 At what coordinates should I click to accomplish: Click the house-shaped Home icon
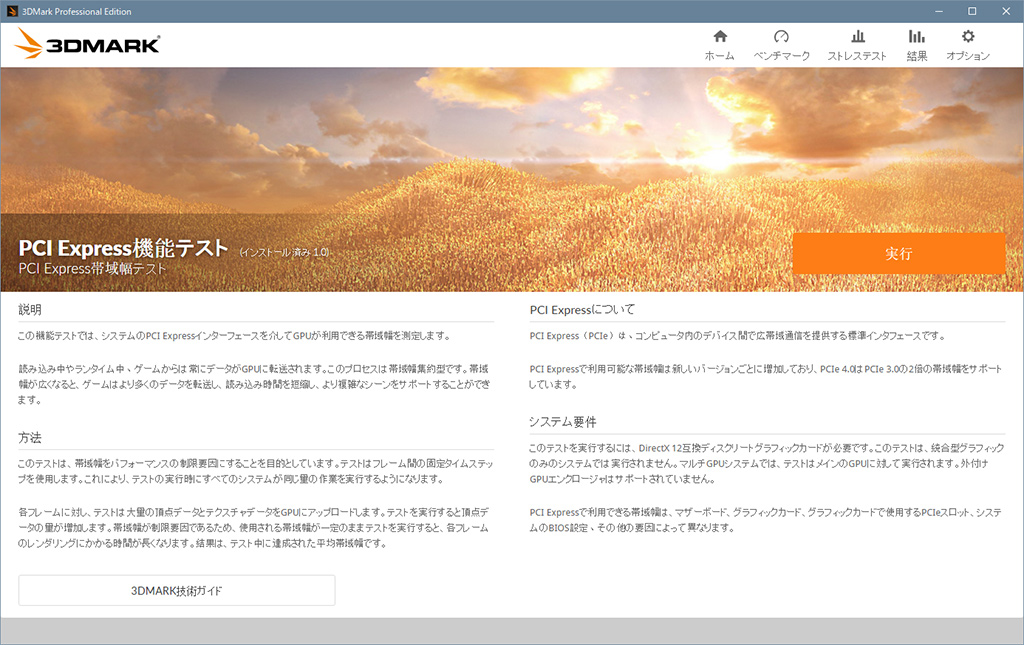click(719, 36)
